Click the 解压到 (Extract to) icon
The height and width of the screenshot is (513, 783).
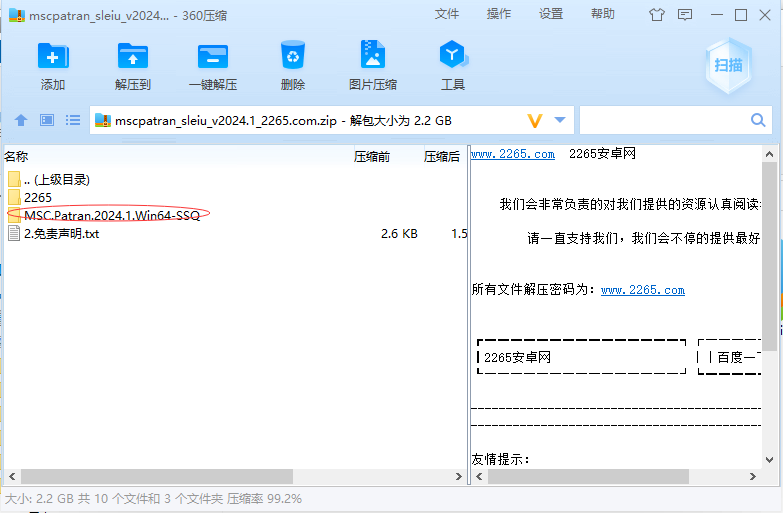[x=133, y=55]
